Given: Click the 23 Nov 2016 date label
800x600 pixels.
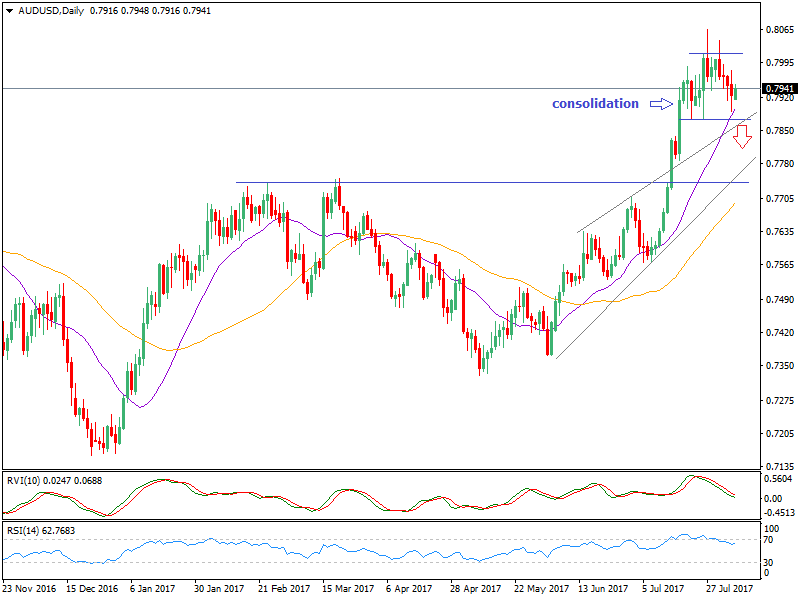Looking at the screenshot, I should point(32,591).
